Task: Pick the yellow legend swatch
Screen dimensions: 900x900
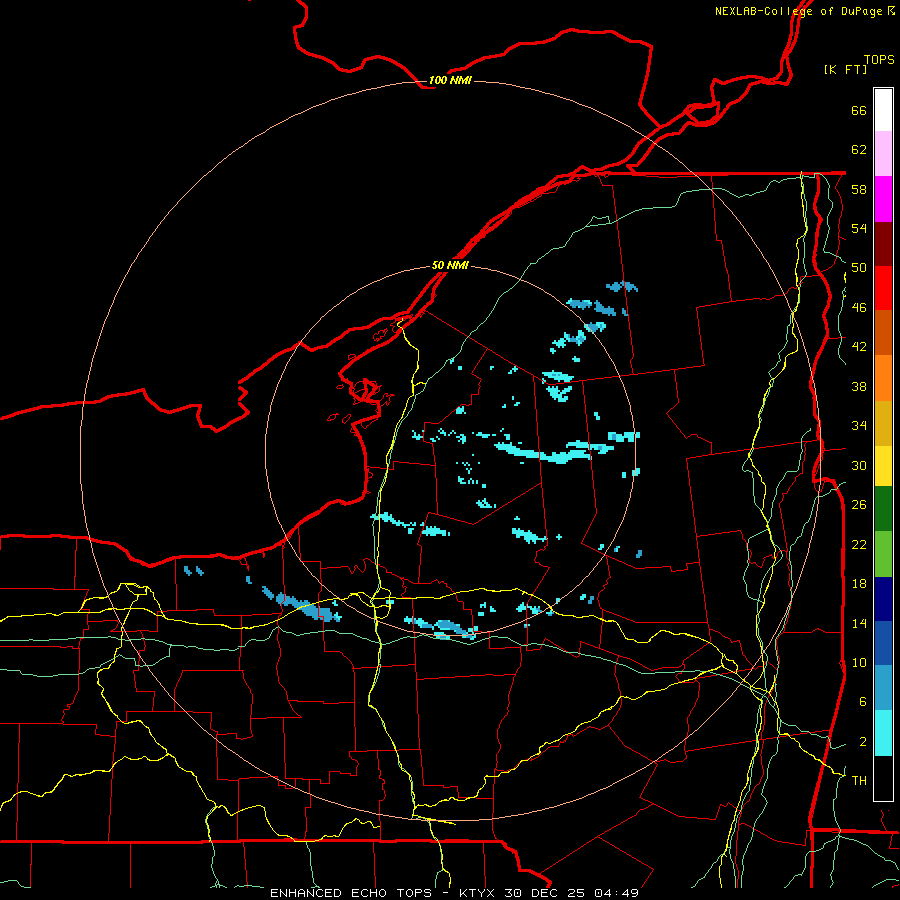Action: [x=883, y=466]
